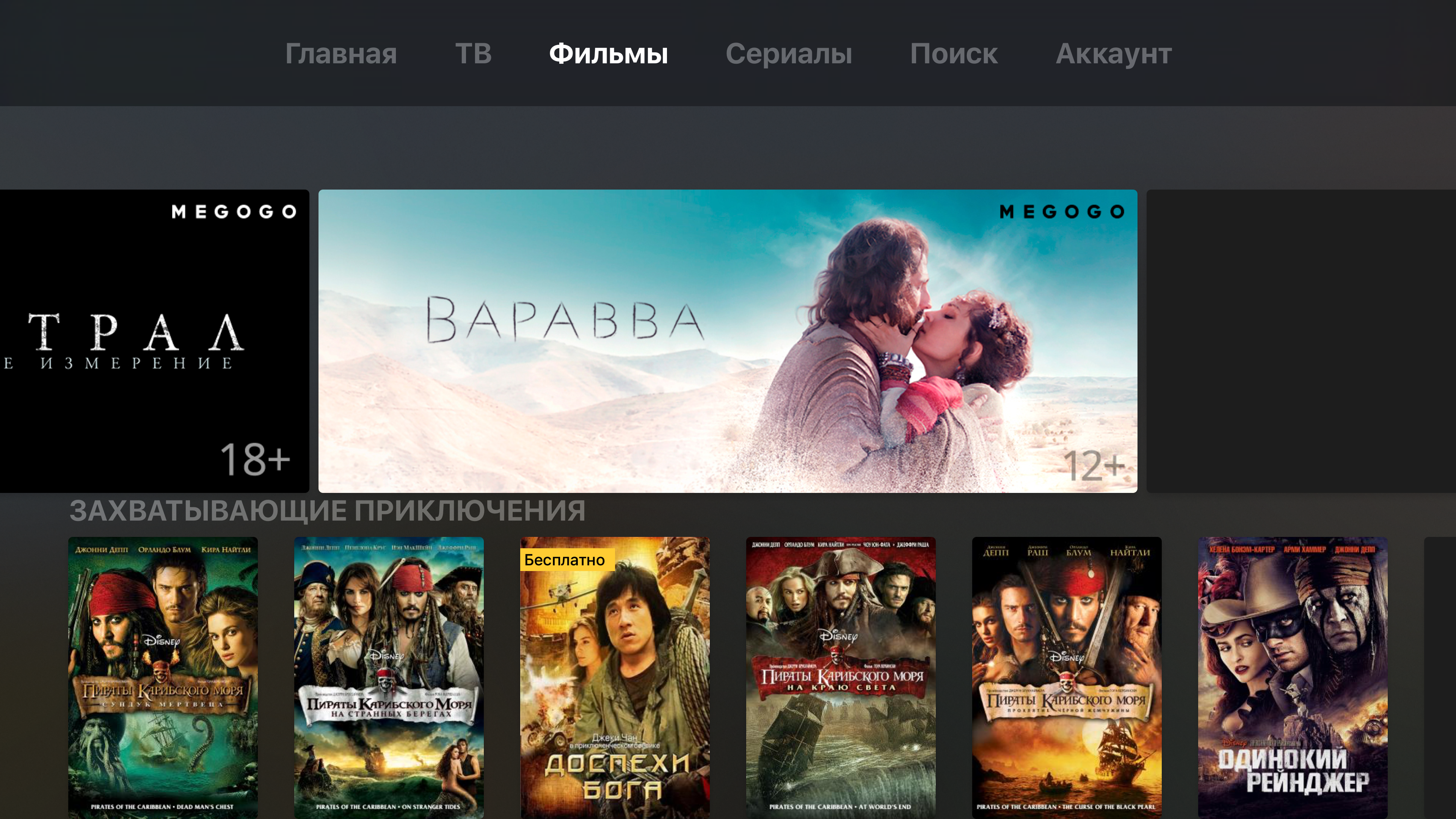This screenshot has height=819, width=1456.
Task: Open the Доспехи бога movie poster
Action: [615, 678]
